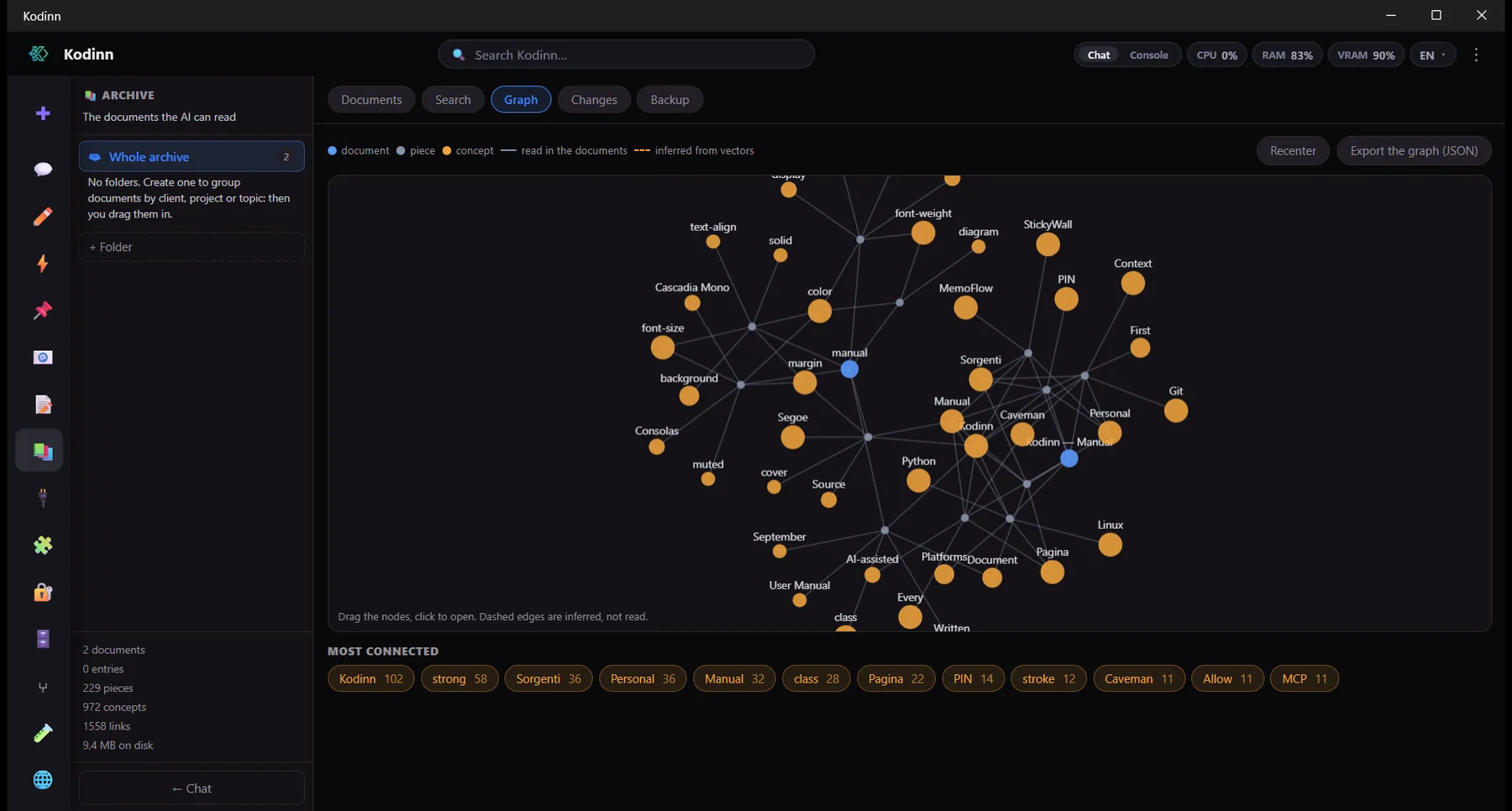Viewport: 1512px width, 811px height.
Task: Open the EN language dropdown
Action: [1432, 55]
